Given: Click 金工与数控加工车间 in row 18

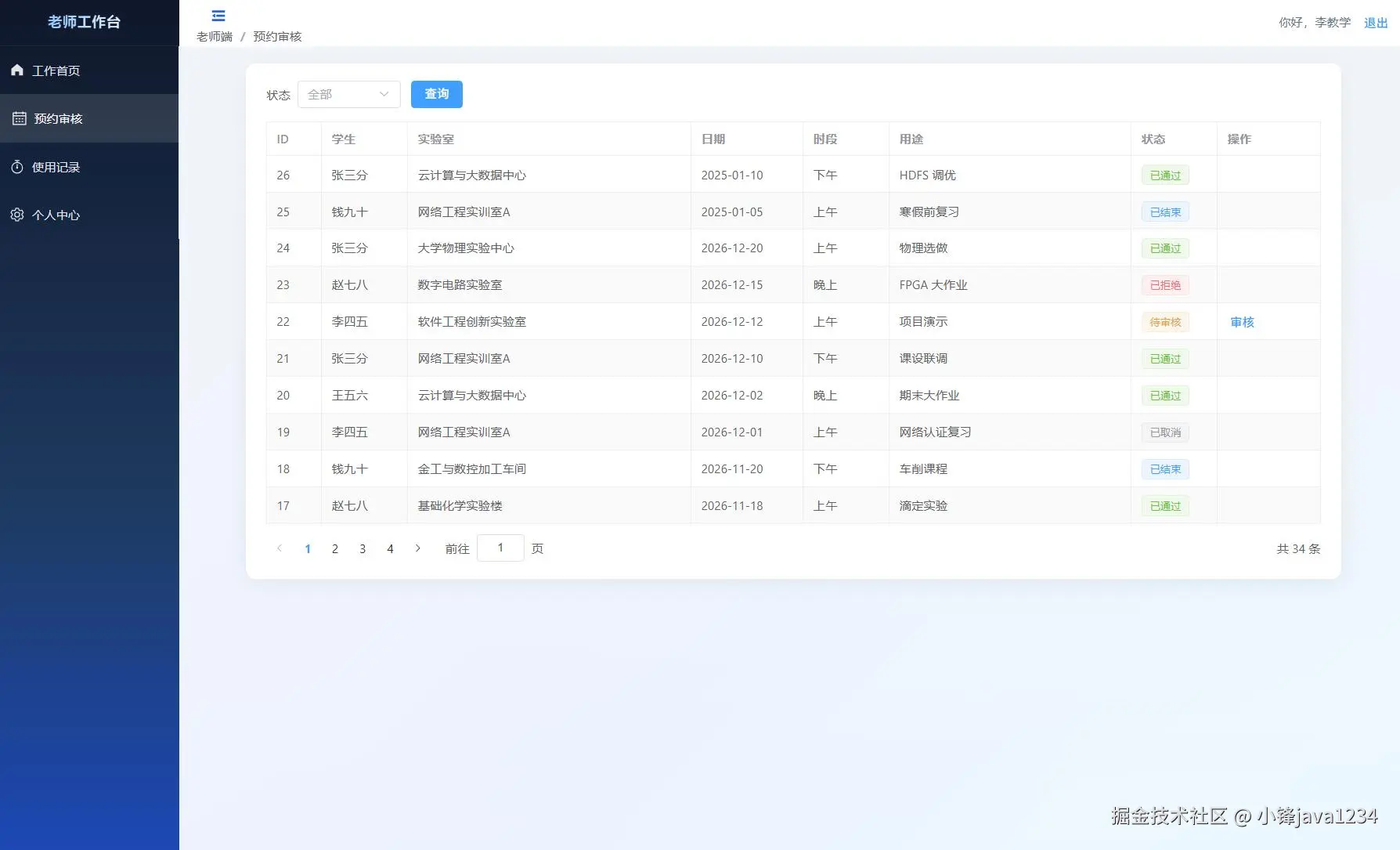Looking at the screenshot, I should click(x=471, y=469).
